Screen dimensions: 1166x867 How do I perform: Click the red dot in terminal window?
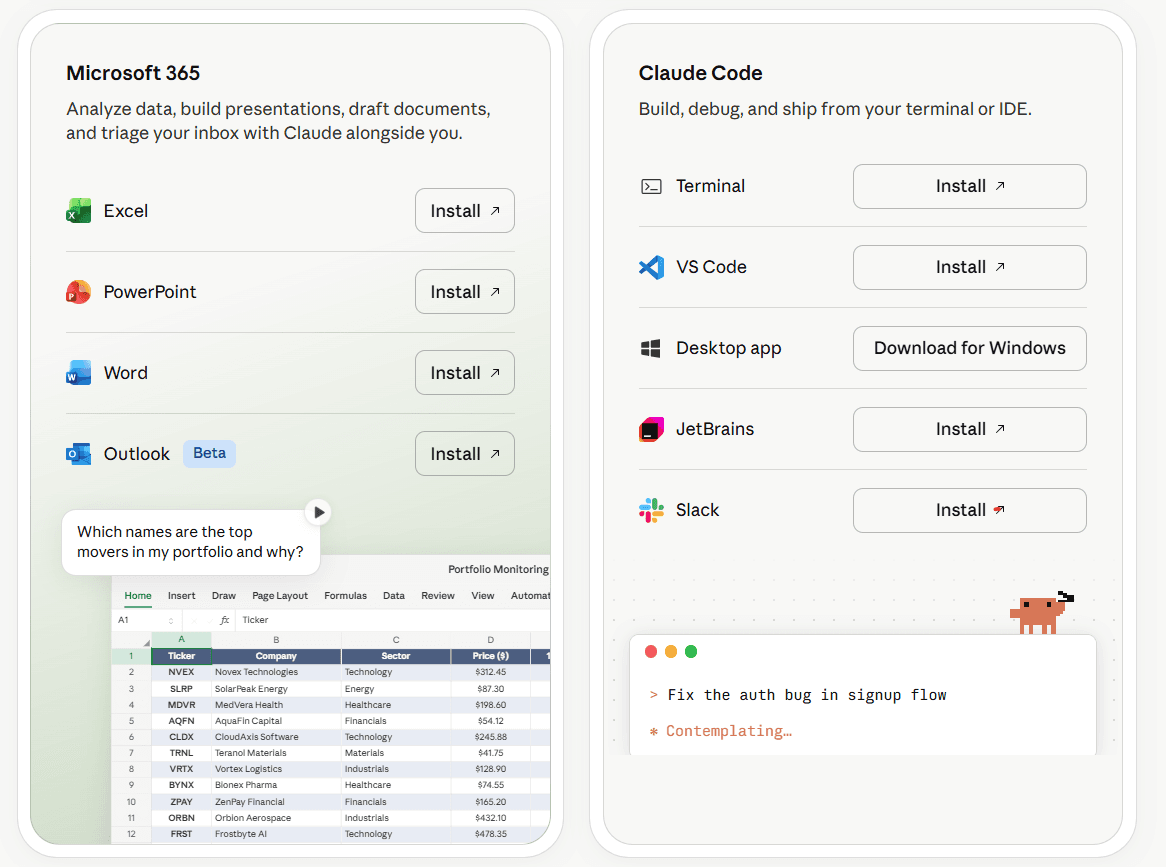click(x=651, y=652)
